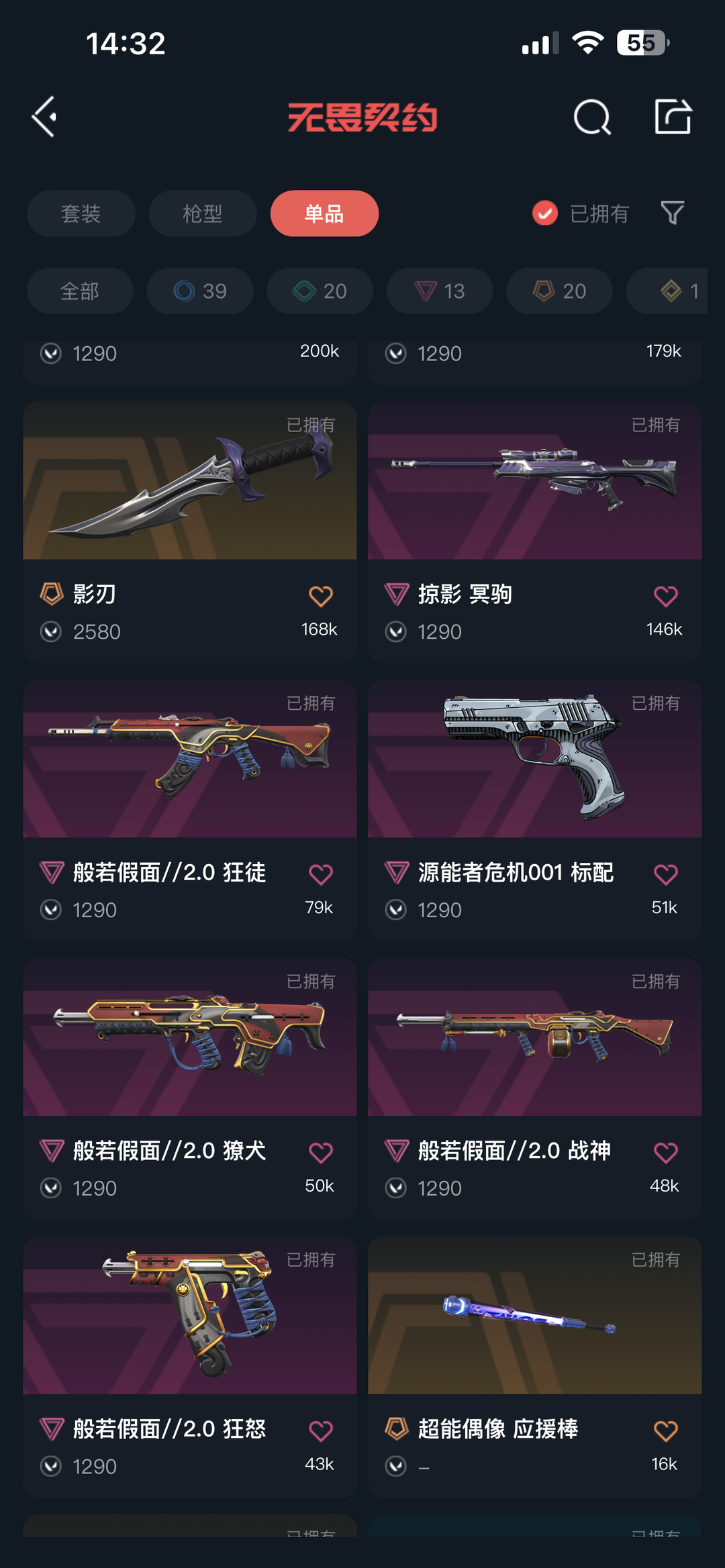
Task: Tap heart icon for 源能者危机001 标配
Action: [665, 874]
